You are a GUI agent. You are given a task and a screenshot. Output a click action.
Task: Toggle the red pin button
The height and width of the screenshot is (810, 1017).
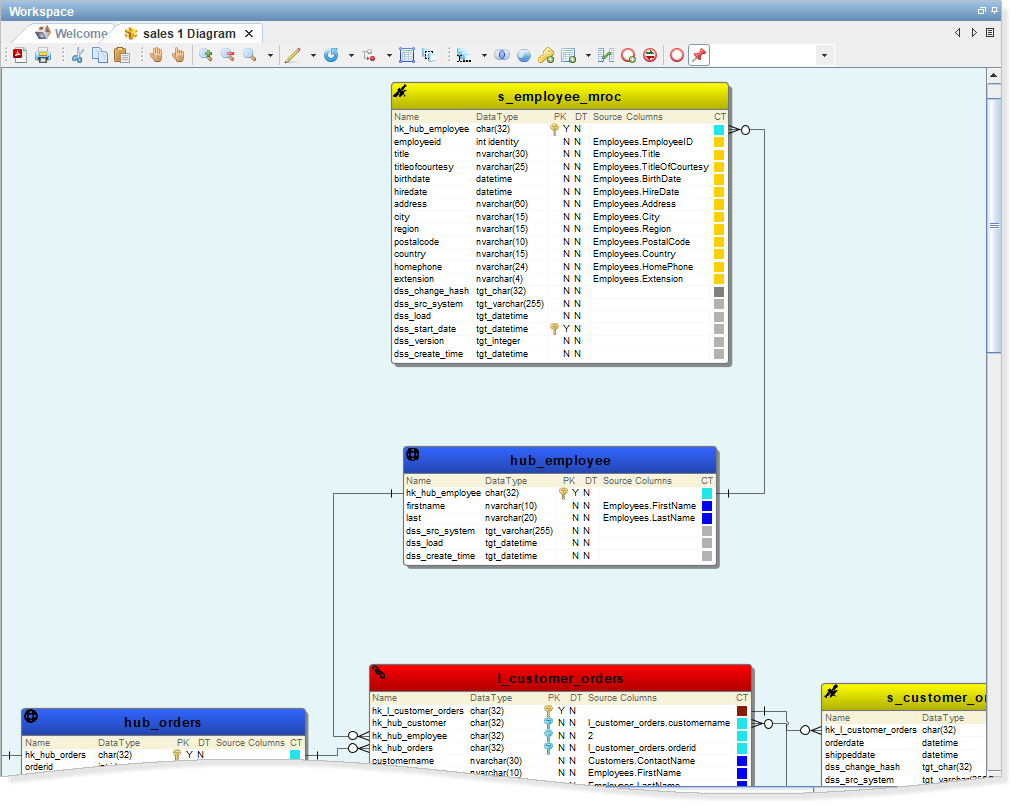tap(699, 56)
